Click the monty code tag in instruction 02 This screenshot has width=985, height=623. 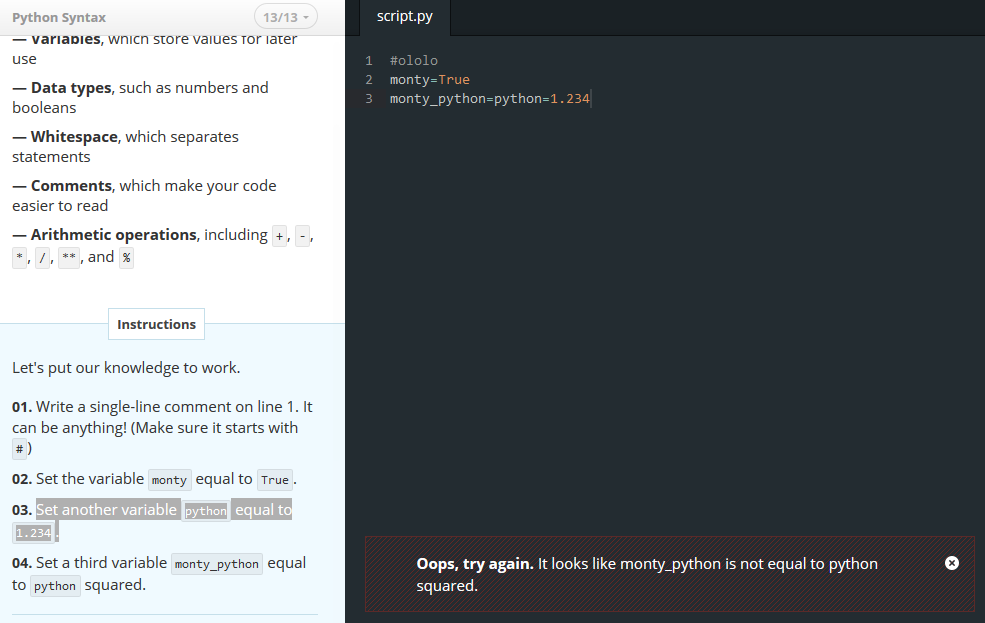coord(170,480)
